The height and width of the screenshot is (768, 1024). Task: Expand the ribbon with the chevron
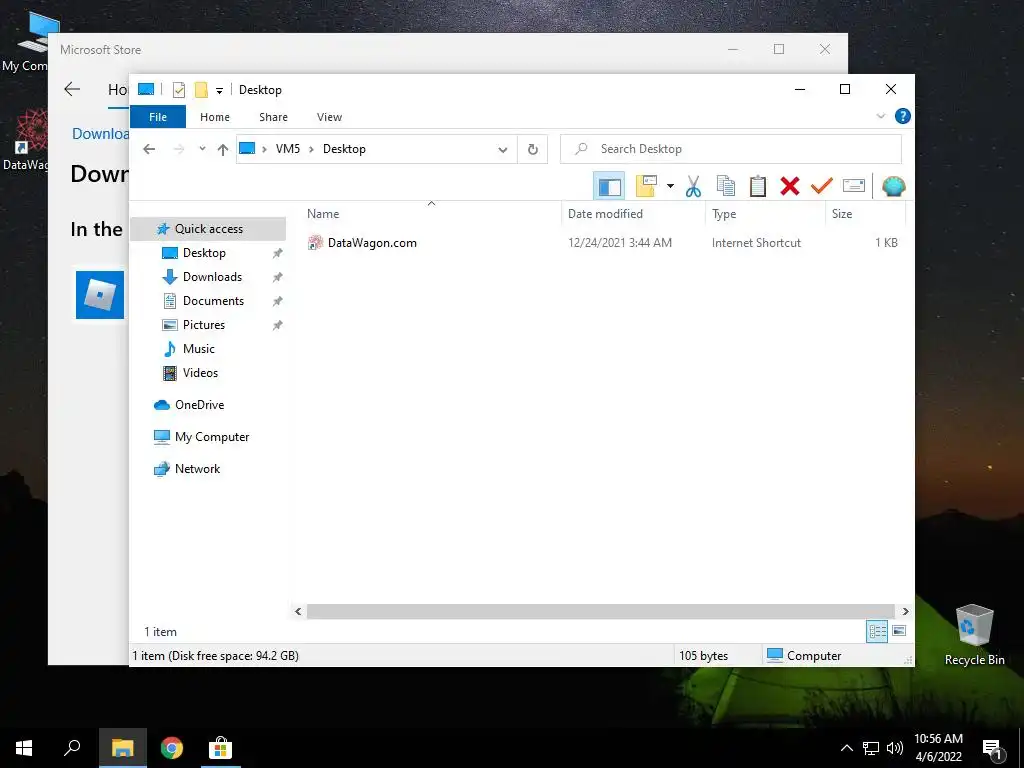click(880, 116)
